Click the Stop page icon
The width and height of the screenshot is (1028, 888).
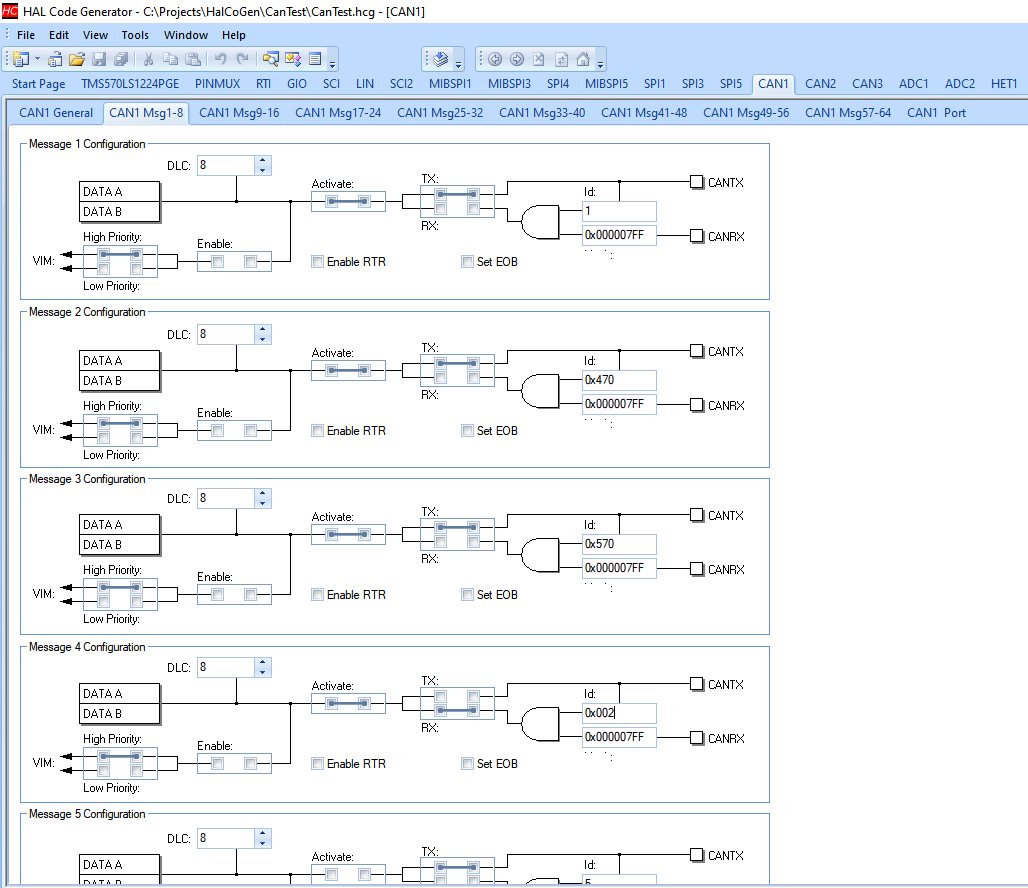tap(539, 60)
